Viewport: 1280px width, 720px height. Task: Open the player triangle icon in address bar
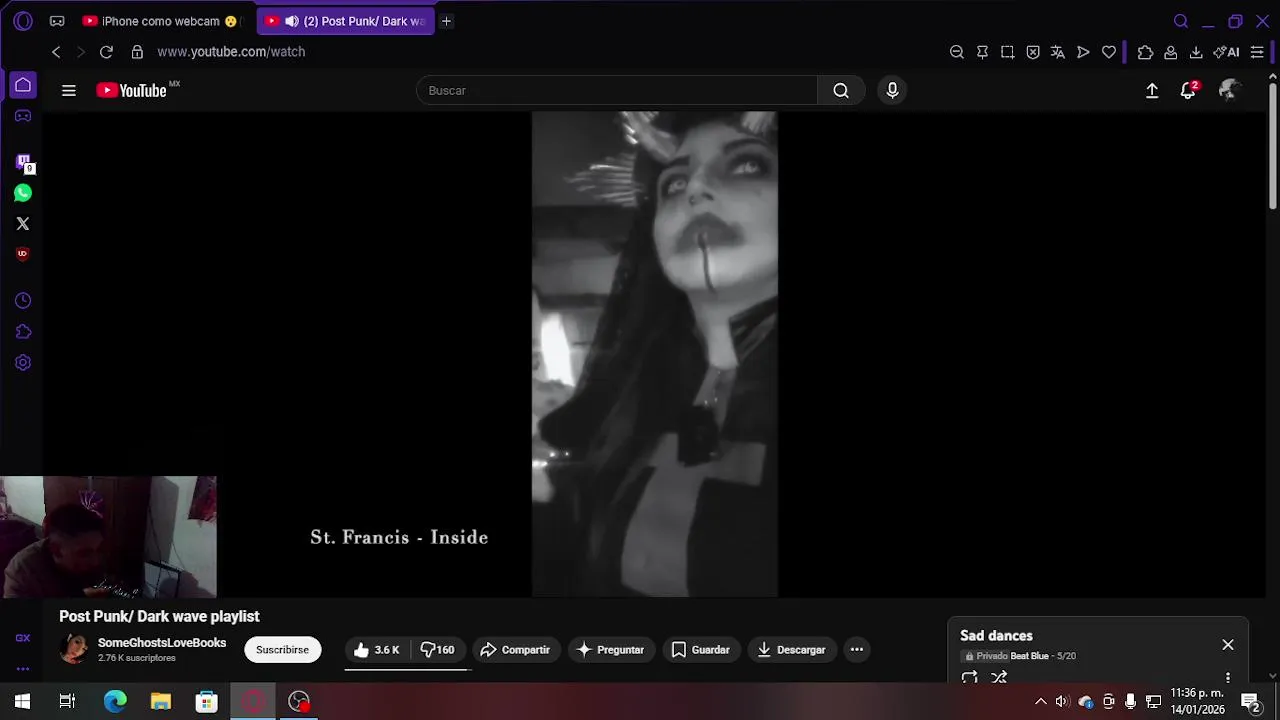click(x=1083, y=52)
